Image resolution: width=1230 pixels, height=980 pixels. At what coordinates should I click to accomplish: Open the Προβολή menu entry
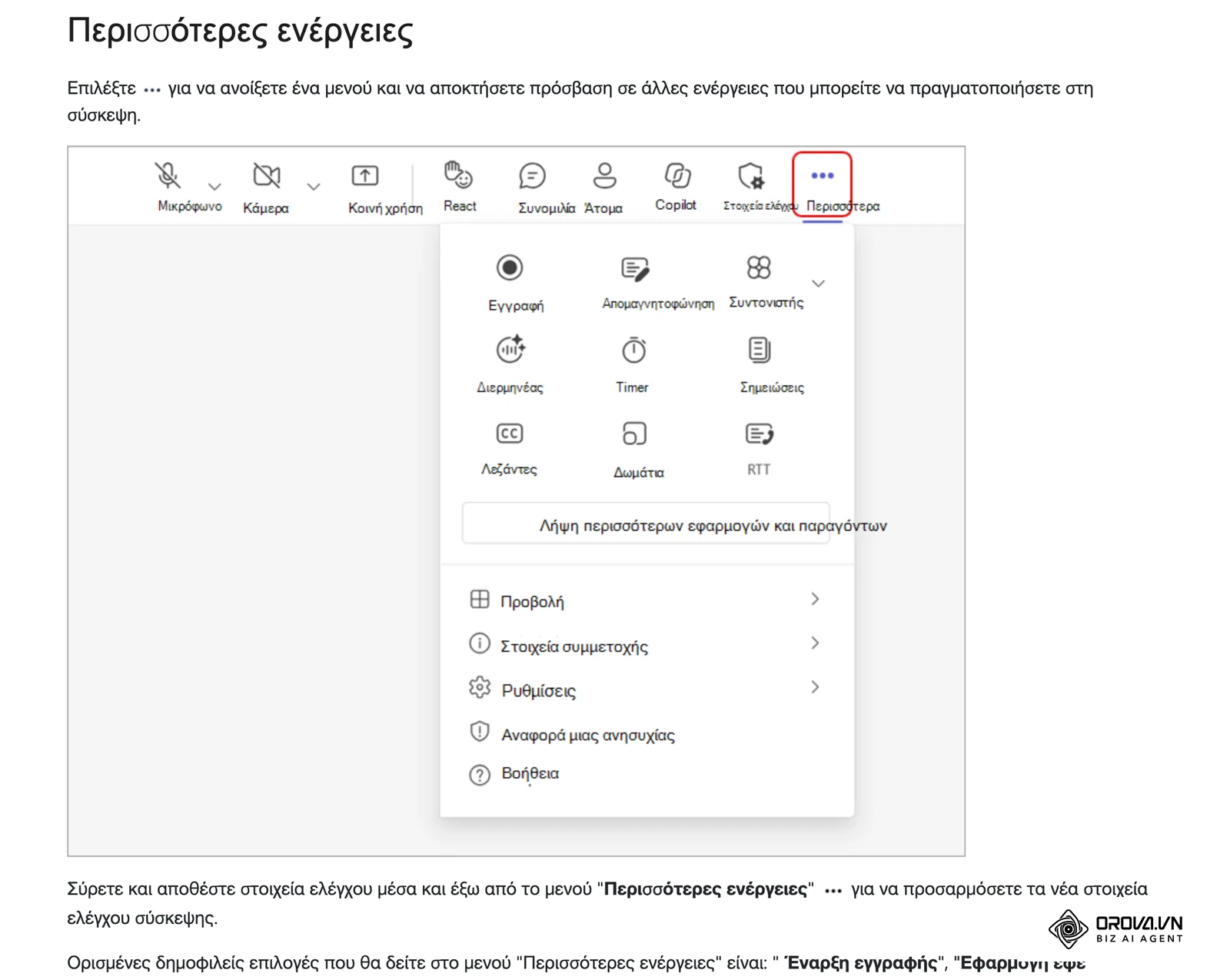[646, 600]
